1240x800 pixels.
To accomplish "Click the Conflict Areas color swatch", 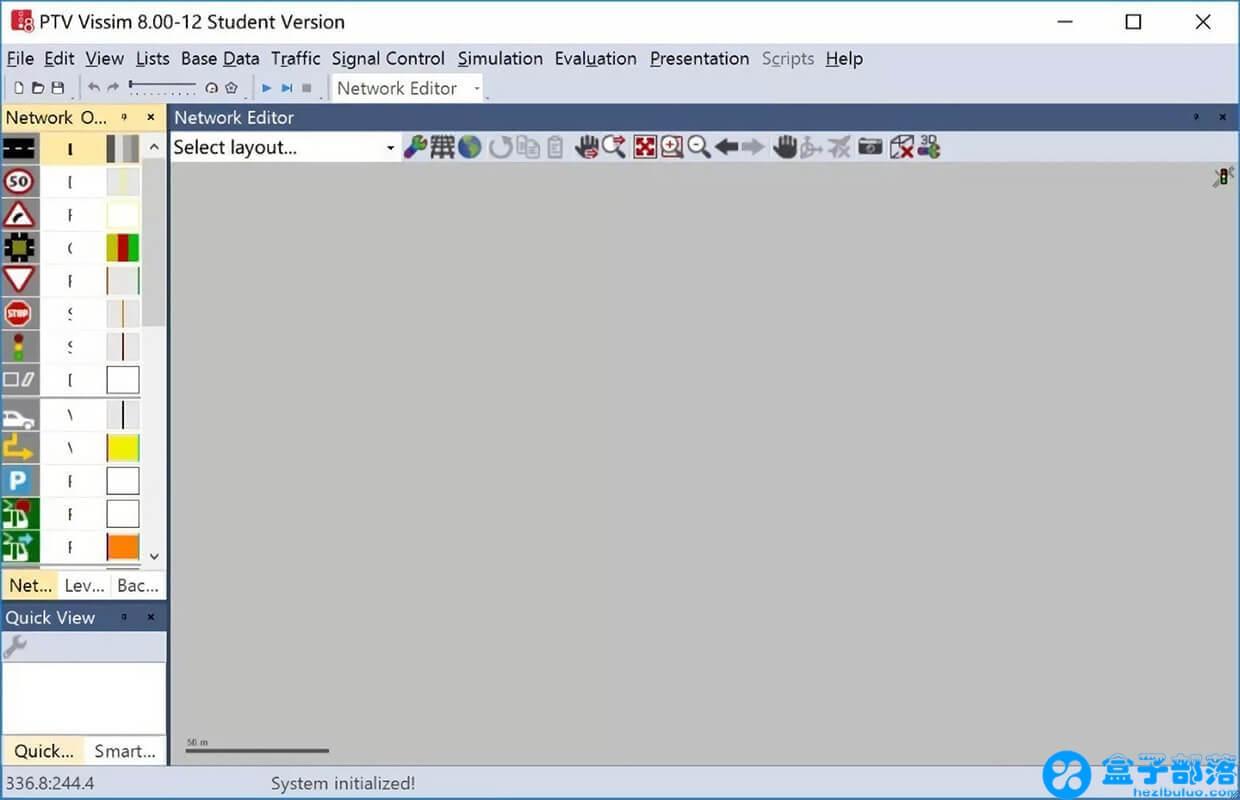I will (123, 248).
